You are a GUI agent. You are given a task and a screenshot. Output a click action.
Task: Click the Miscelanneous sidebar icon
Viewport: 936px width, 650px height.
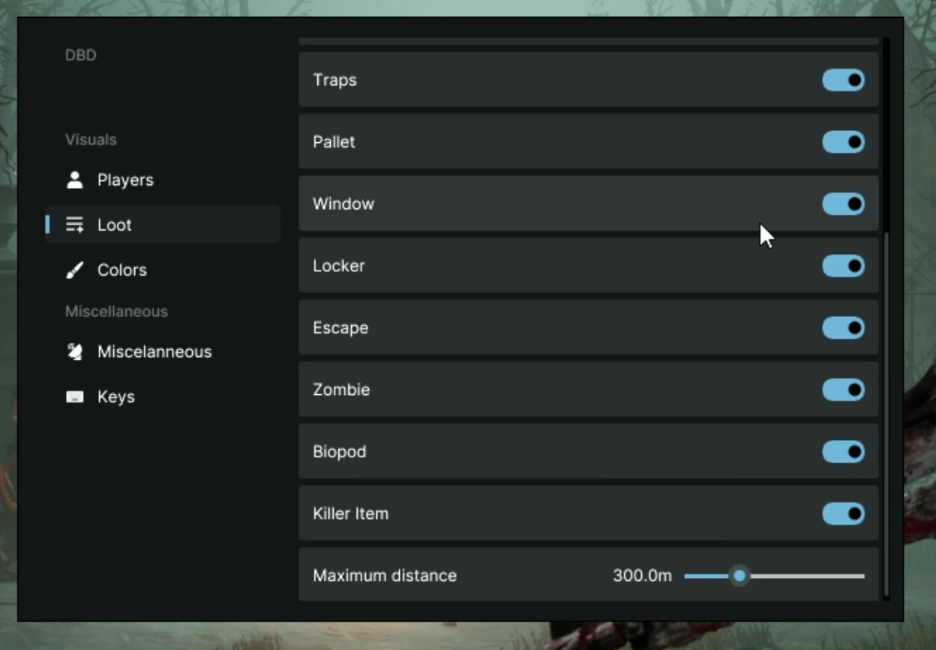75,352
